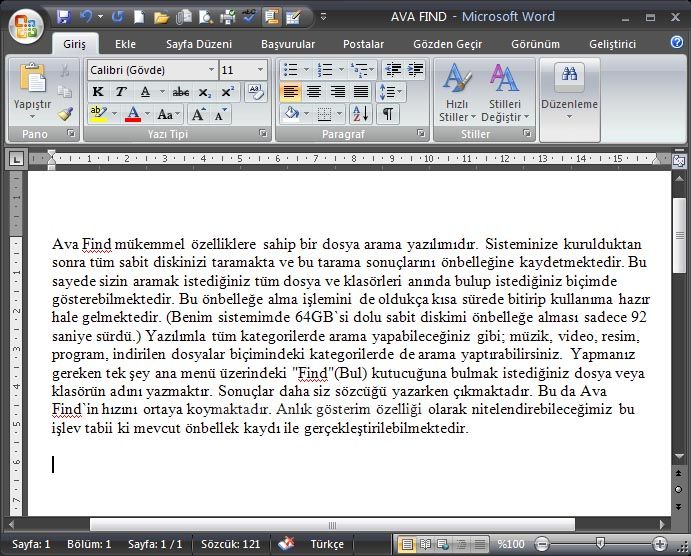Viewport: 691px width, 556px height.
Task: Align text left
Action: pyautogui.click(x=290, y=92)
